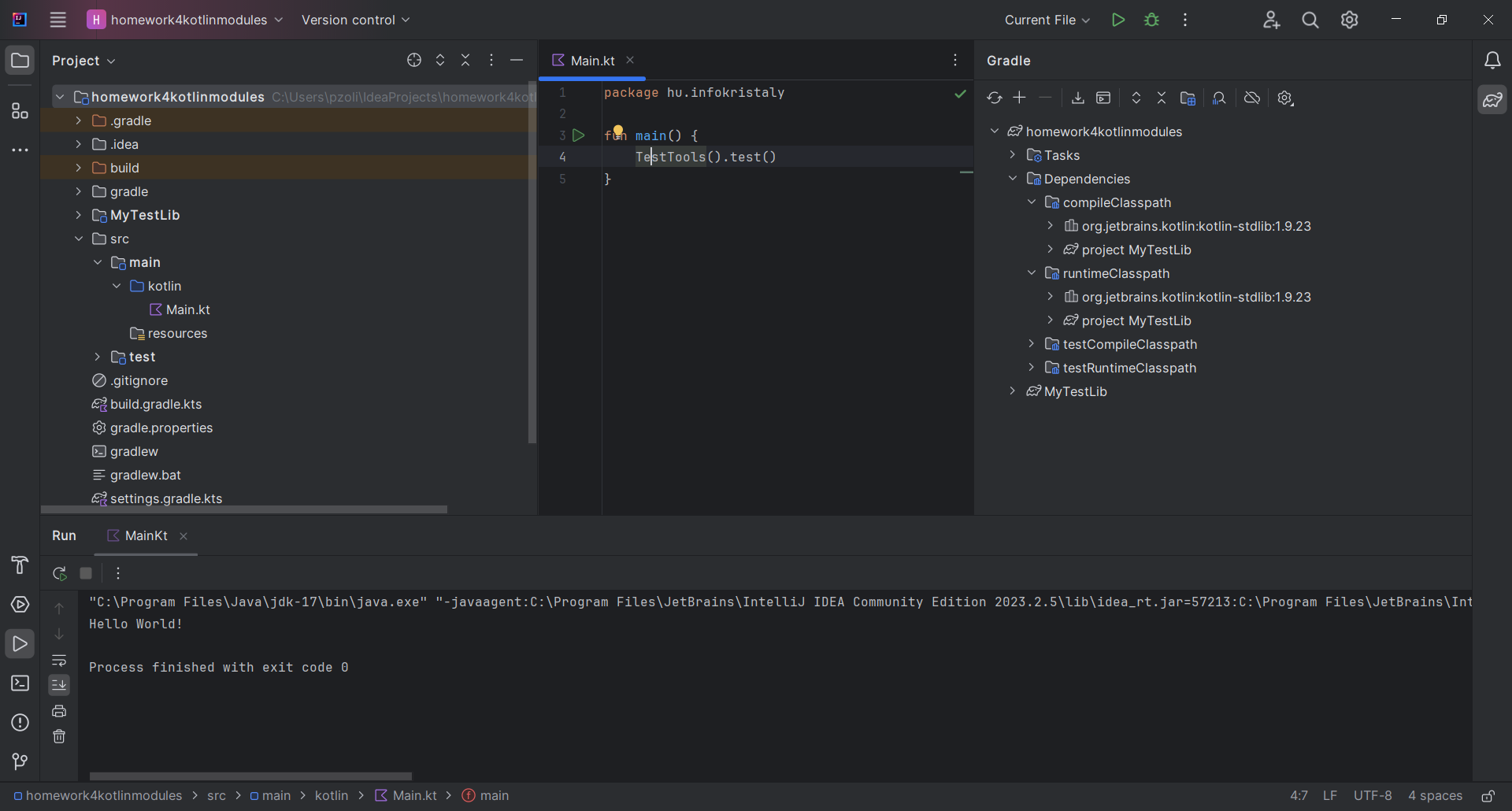Expand MyTestLib module in Project tree
Viewport: 1512px width, 811px height.
78,215
